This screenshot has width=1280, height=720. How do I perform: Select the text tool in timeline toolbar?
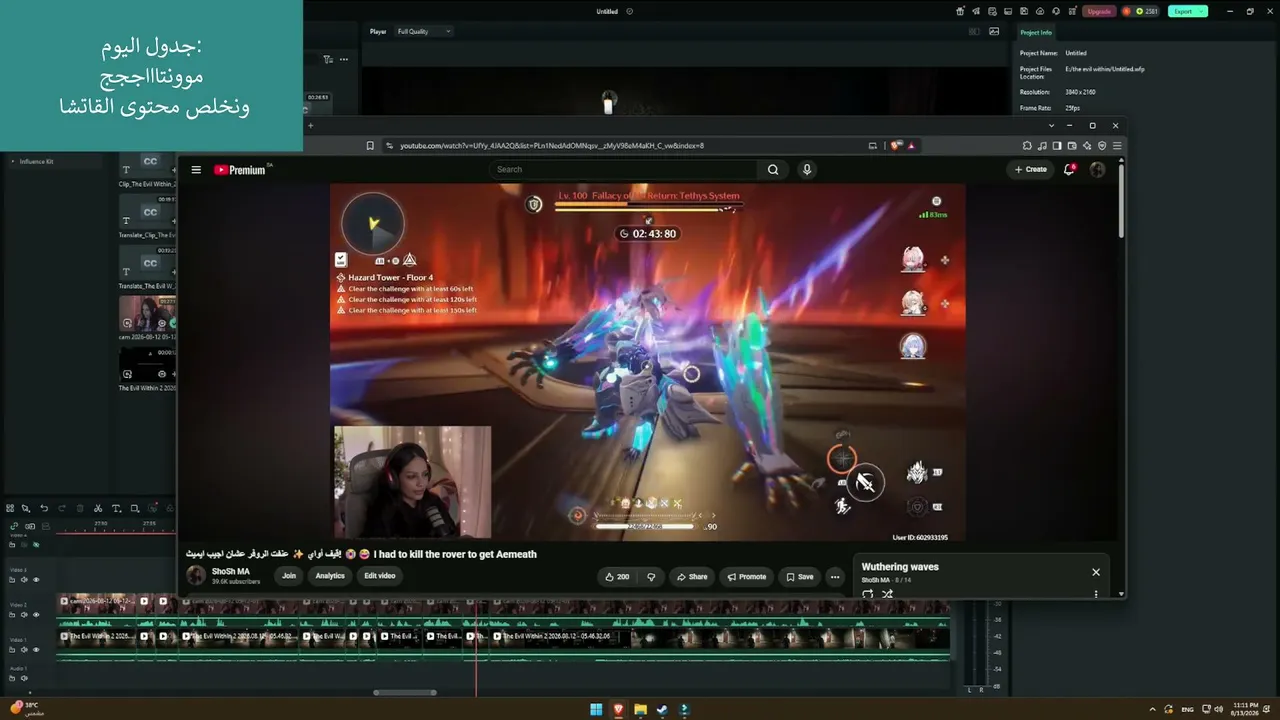[116, 508]
